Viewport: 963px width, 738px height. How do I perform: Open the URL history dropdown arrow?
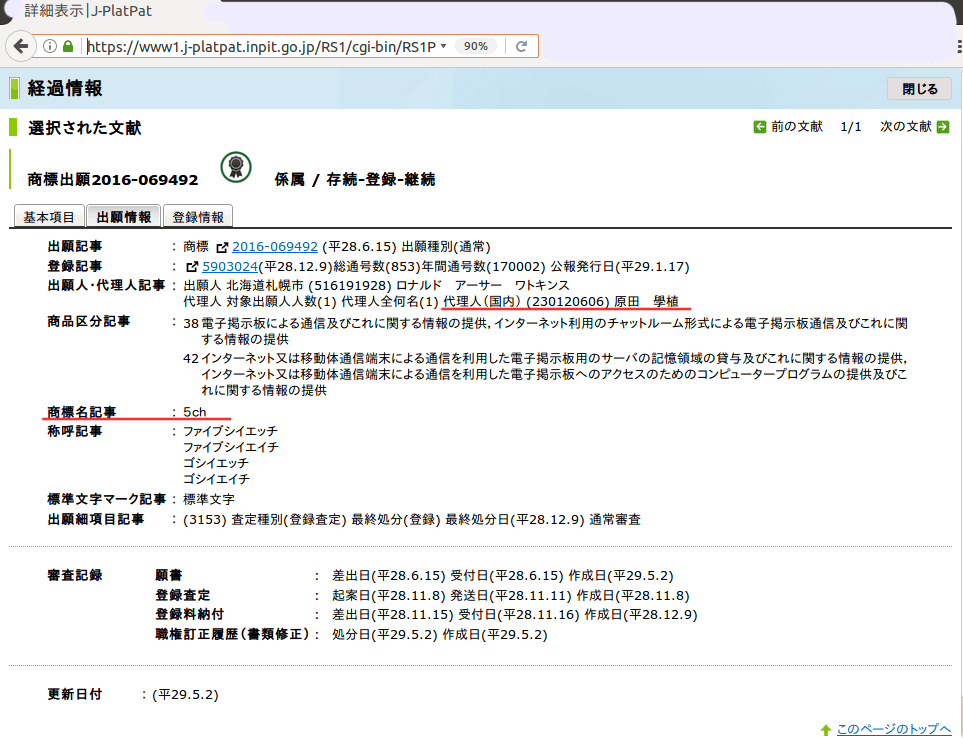443,46
